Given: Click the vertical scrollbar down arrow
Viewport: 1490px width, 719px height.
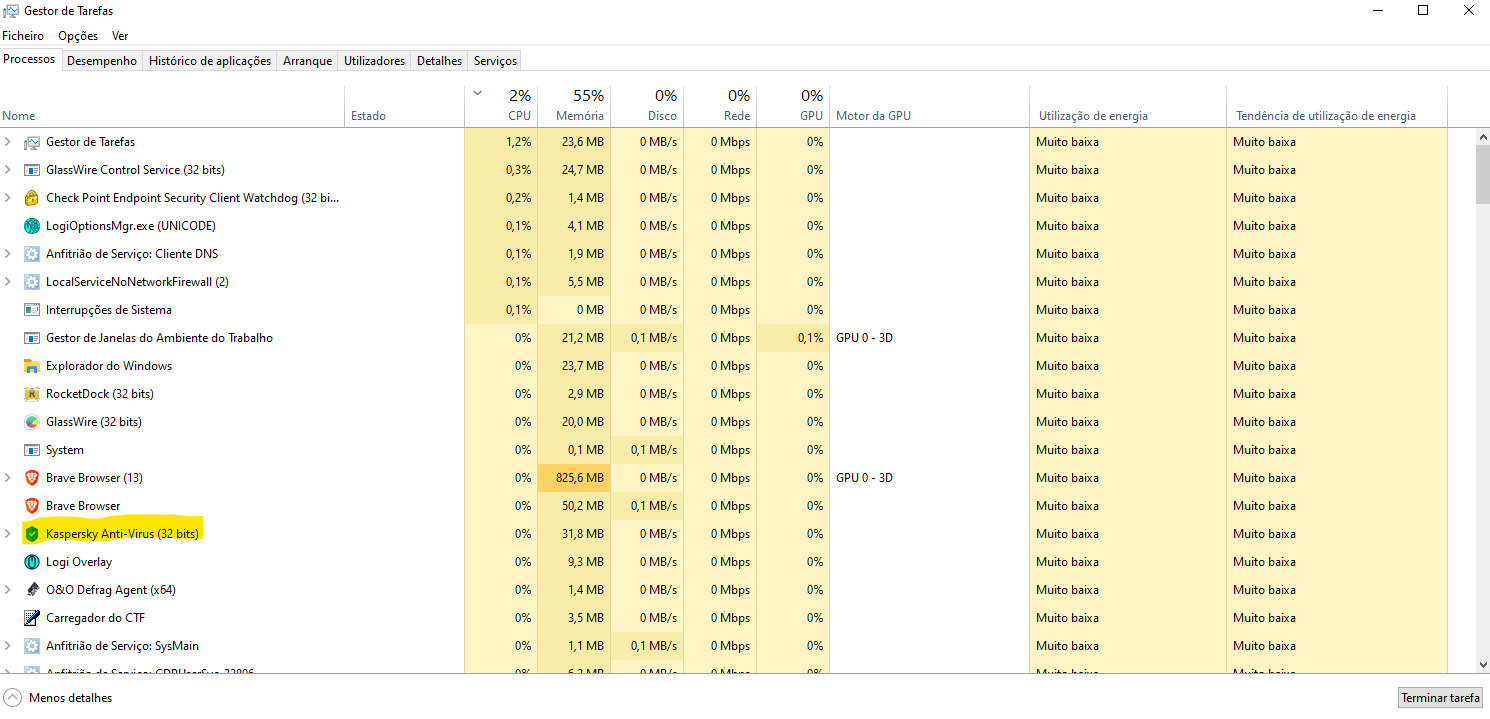Looking at the screenshot, I should (x=1482, y=663).
